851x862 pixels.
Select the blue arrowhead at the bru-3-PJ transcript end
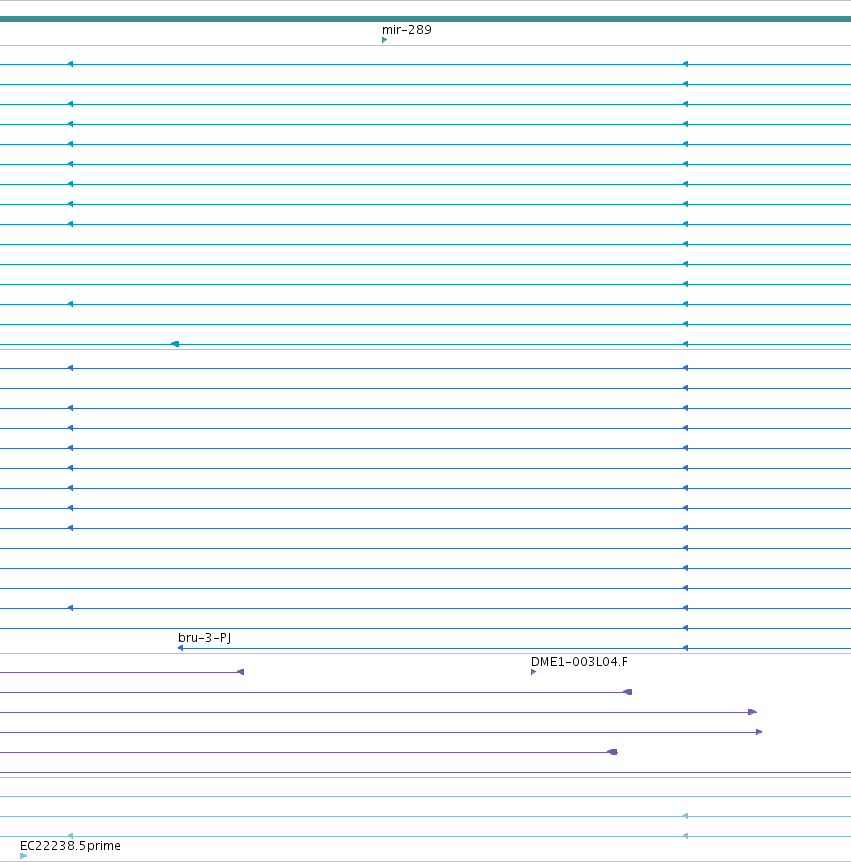(x=180, y=648)
